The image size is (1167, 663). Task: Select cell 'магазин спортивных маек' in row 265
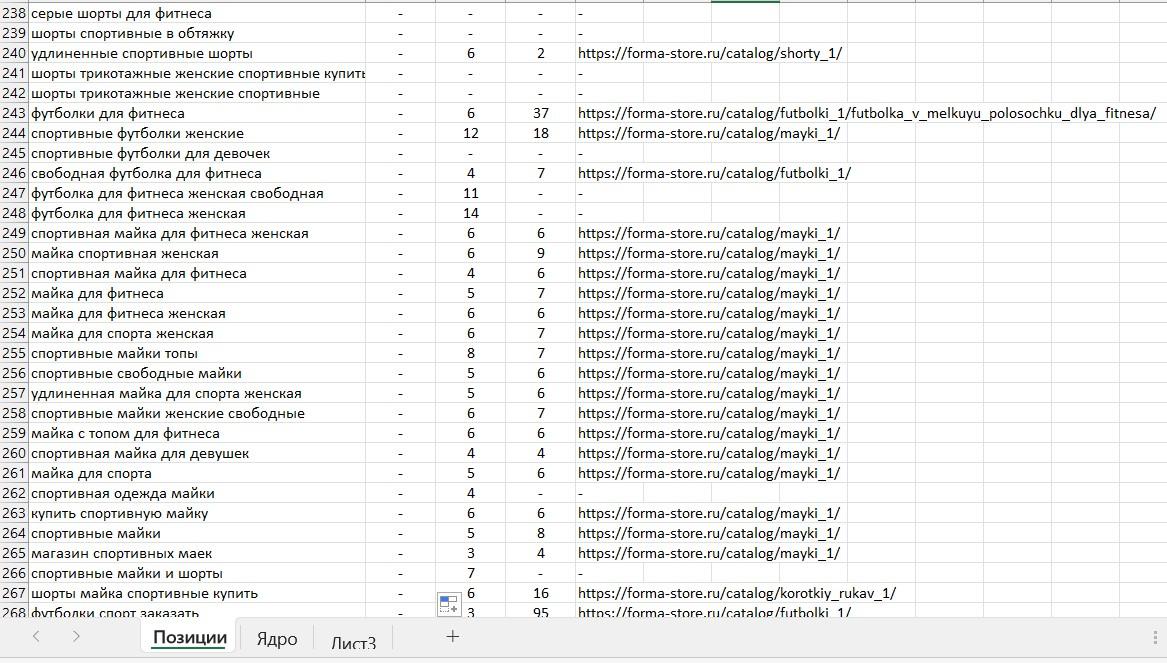point(197,553)
